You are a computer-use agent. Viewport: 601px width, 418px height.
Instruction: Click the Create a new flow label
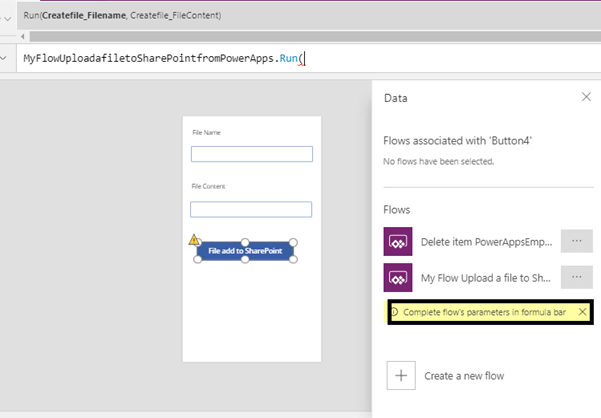point(464,376)
